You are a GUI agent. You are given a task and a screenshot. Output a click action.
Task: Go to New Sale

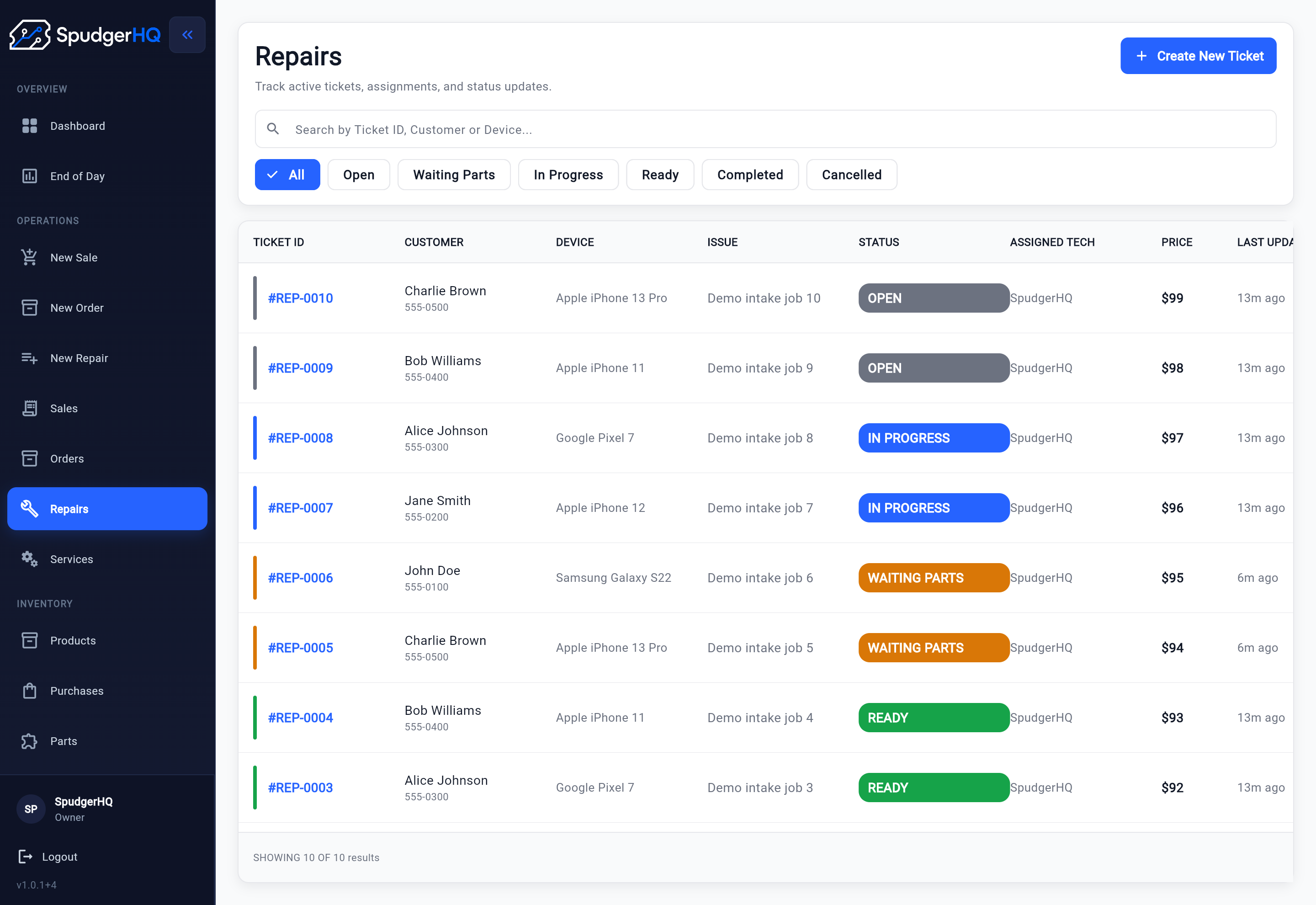coord(107,257)
